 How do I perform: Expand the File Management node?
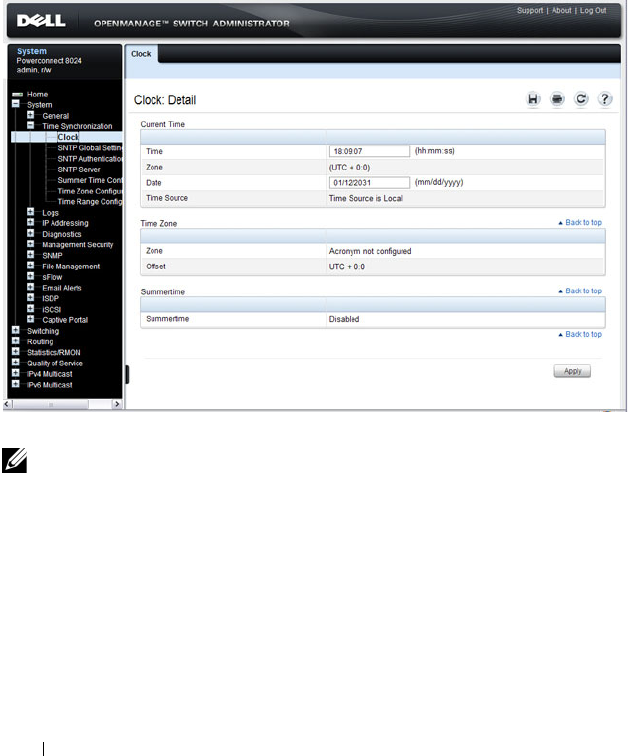(x=30, y=266)
